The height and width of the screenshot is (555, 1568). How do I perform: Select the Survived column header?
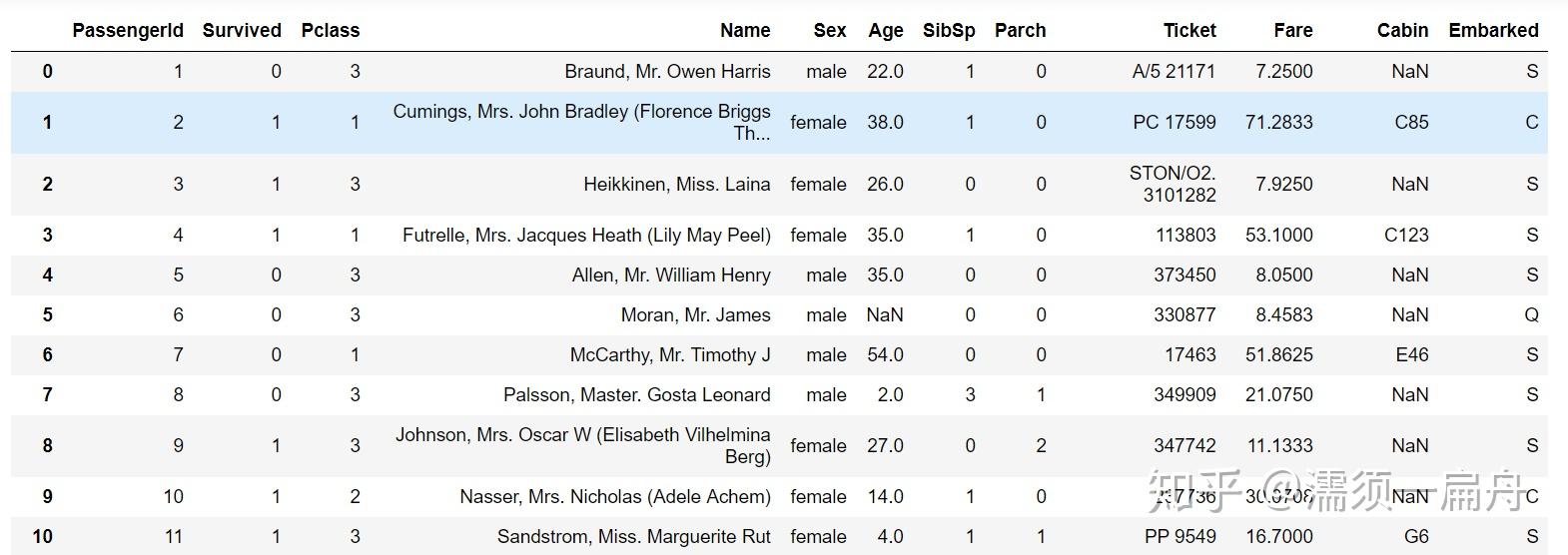tap(242, 30)
